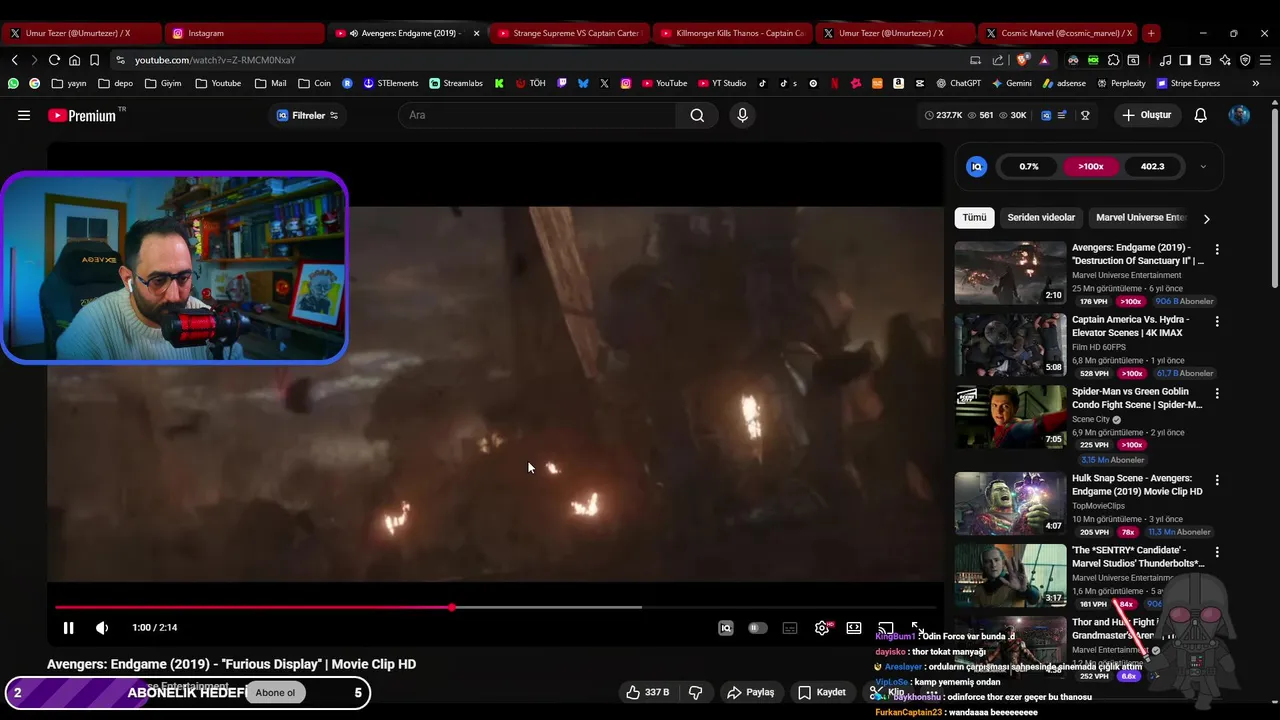
Task: Reload the current page
Action: click(x=54, y=60)
